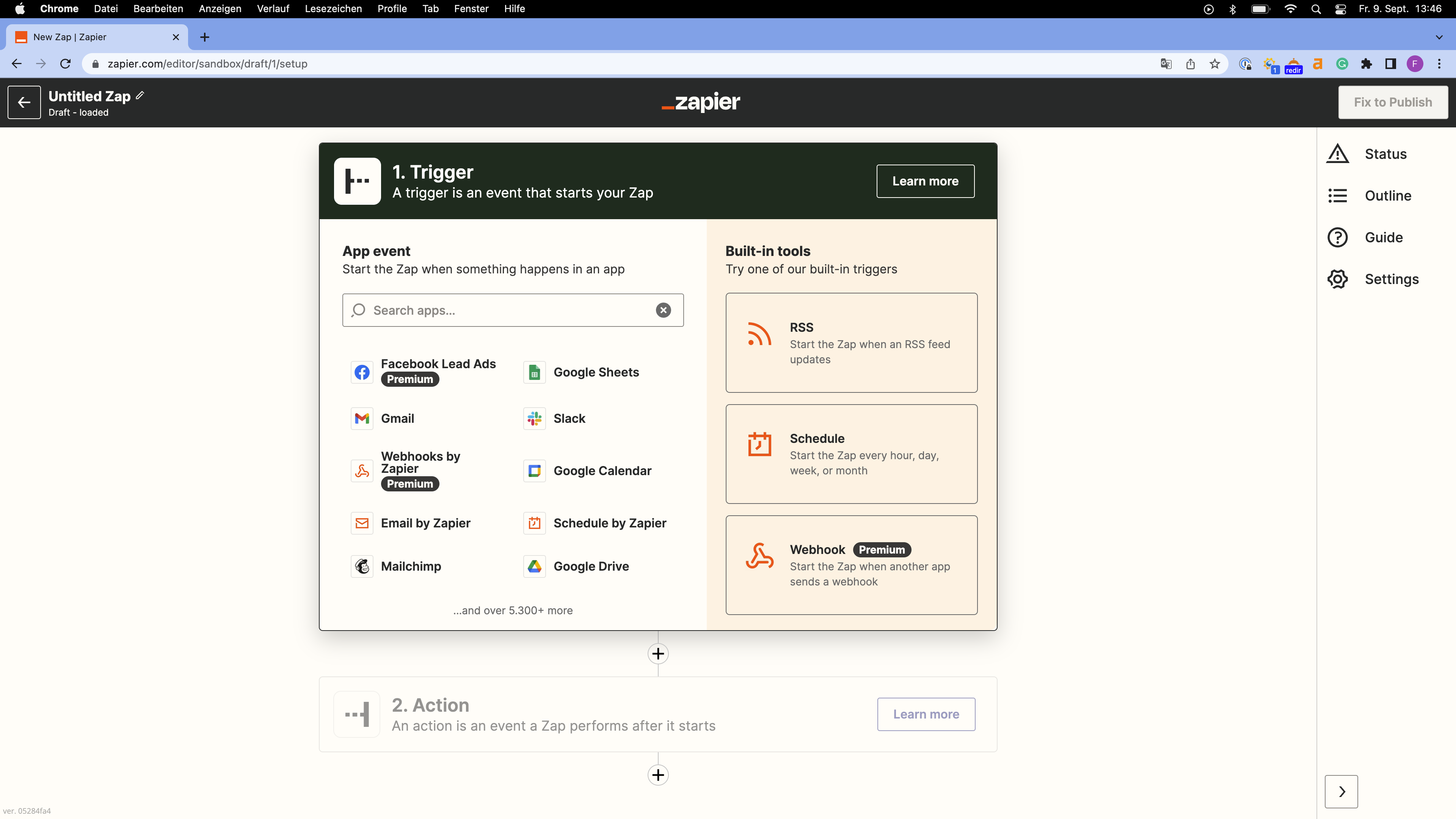Open the Outline panel
The width and height of the screenshot is (1456, 819).
point(1387,196)
